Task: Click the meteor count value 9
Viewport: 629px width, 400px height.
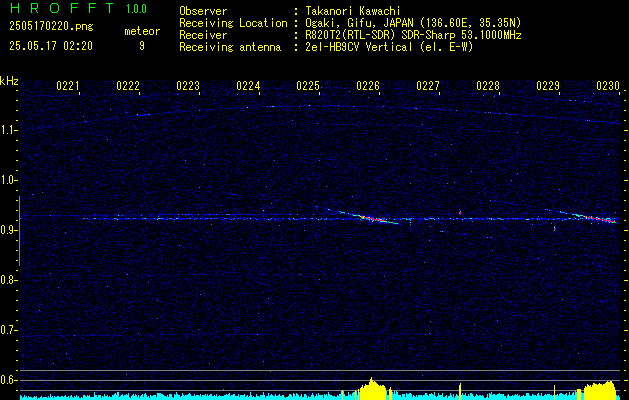Action: 142,46
